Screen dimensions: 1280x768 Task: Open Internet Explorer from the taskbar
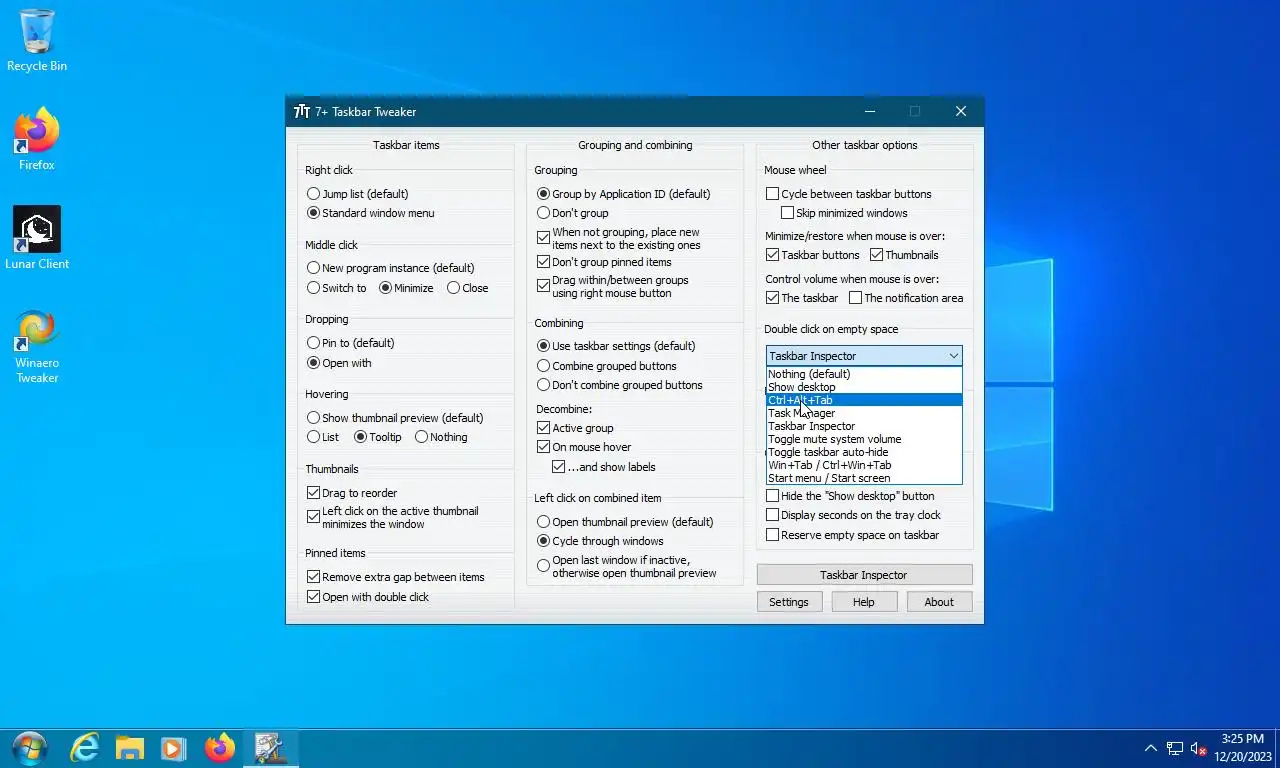tap(85, 748)
